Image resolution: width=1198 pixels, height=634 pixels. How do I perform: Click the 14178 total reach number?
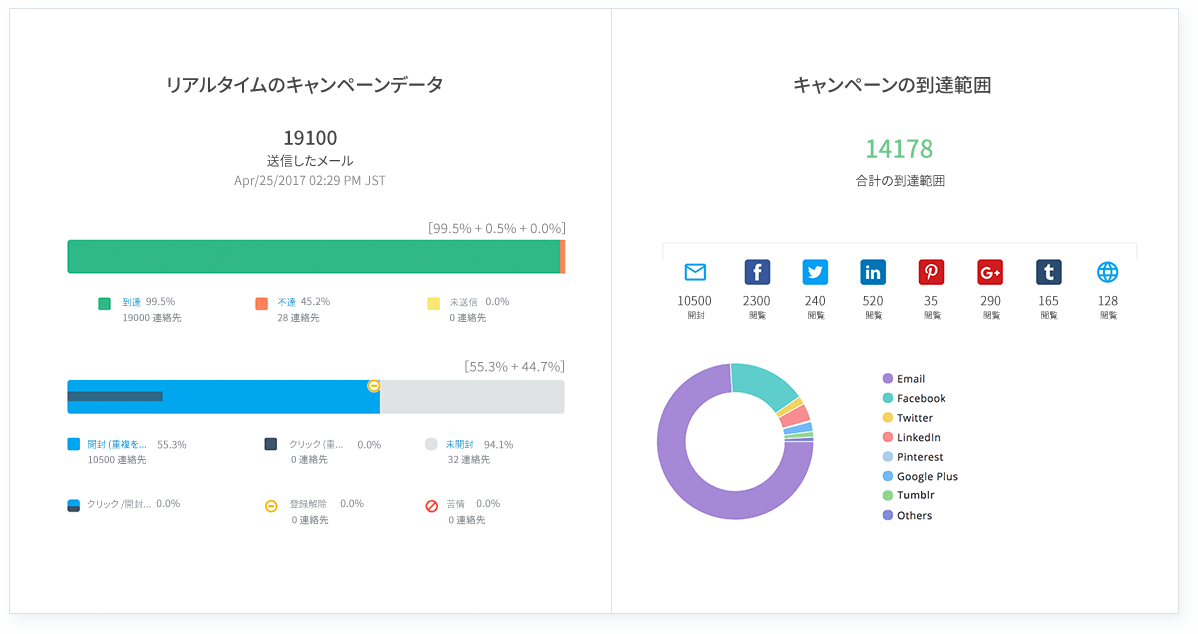[899, 149]
